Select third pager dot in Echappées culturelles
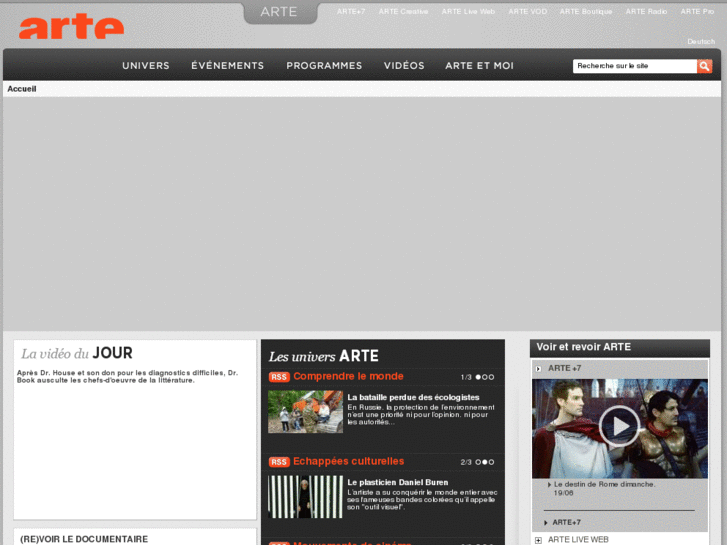The height and width of the screenshot is (545, 727). pos(491,462)
